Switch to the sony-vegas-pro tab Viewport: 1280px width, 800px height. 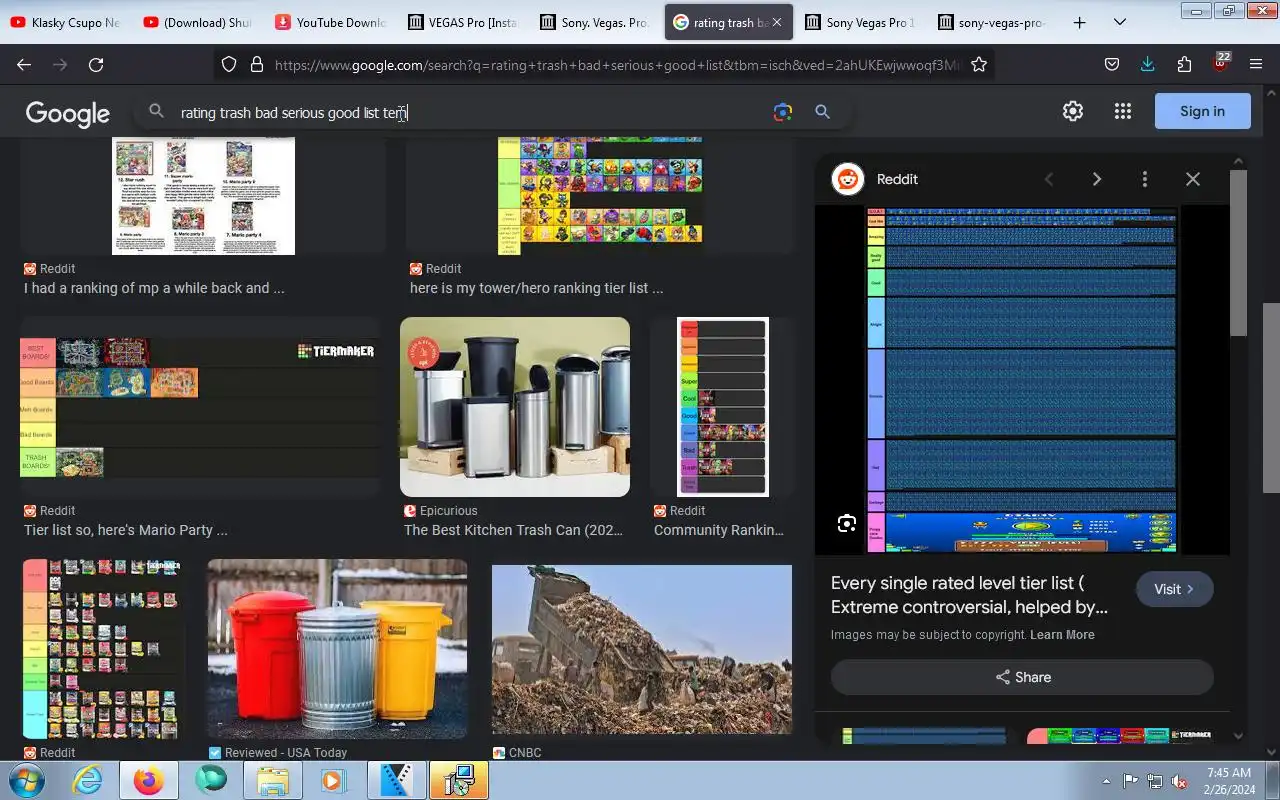click(993, 22)
